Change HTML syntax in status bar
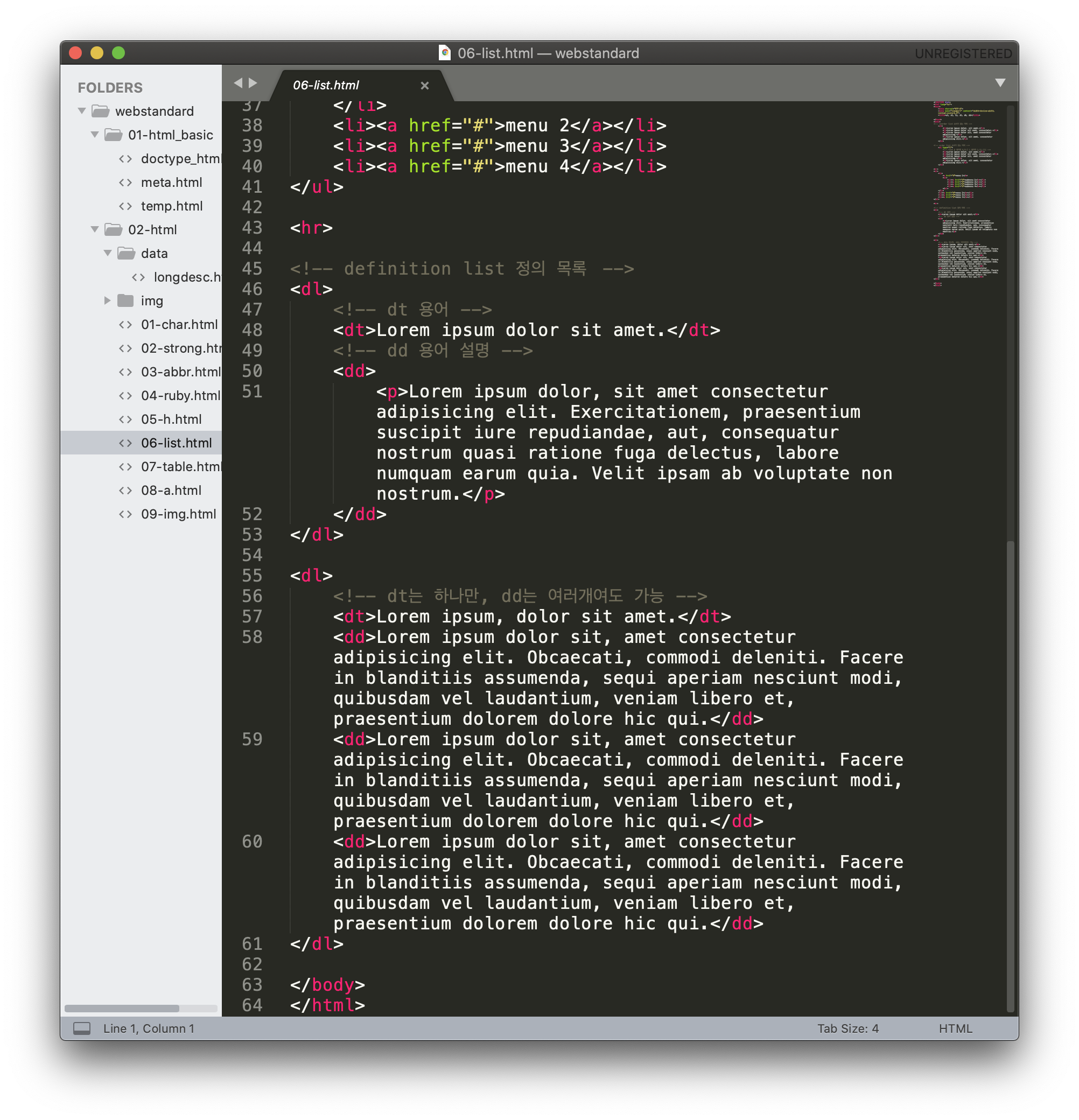 (x=955, y=1028)
